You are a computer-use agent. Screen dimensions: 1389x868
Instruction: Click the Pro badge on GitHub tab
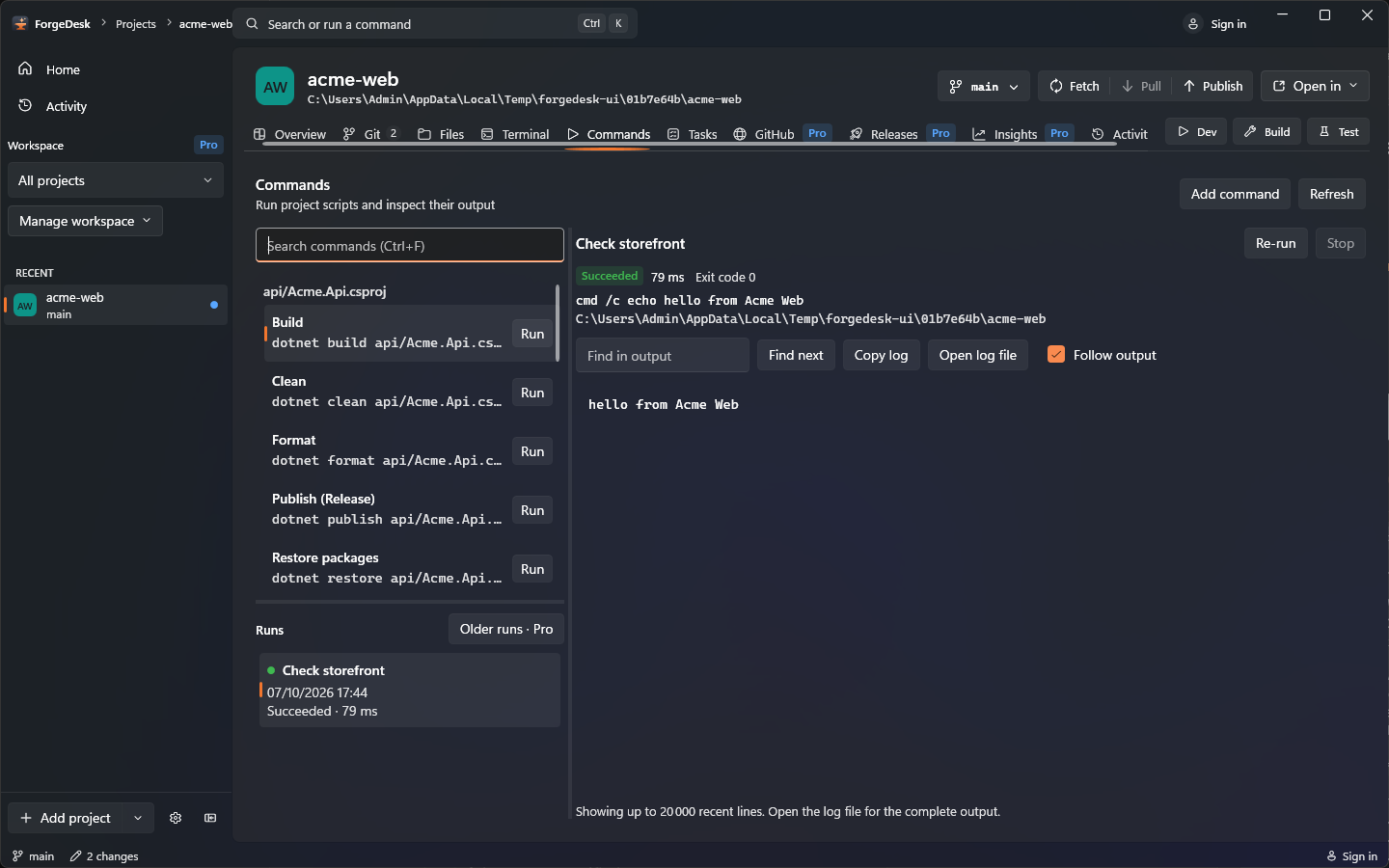tap(817, 133)
